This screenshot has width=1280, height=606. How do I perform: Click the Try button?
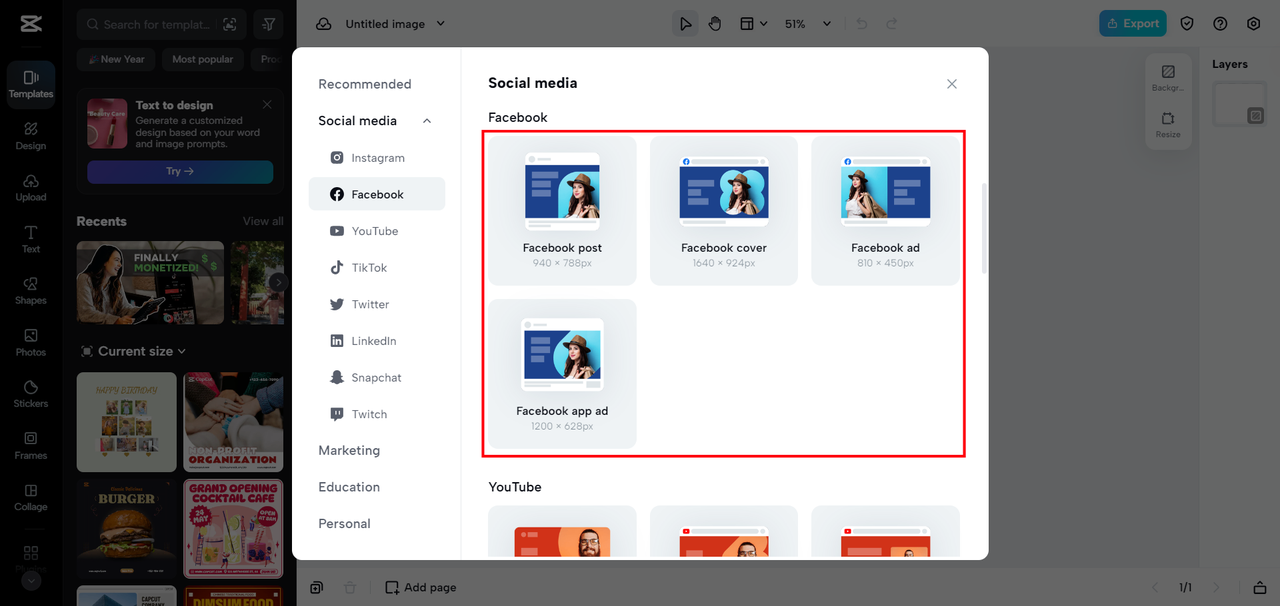(x=180, y=171)
